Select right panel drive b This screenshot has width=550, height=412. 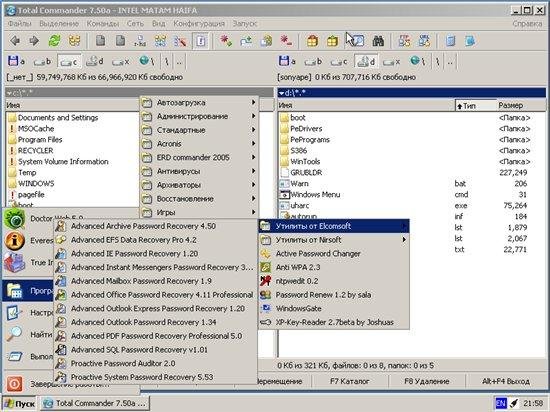click(313, 61)
